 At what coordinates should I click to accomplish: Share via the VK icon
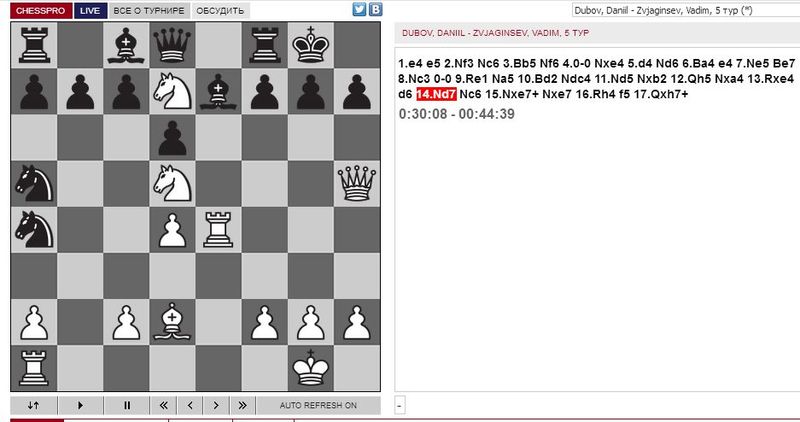pyautogui.click(x=375, y=11)
